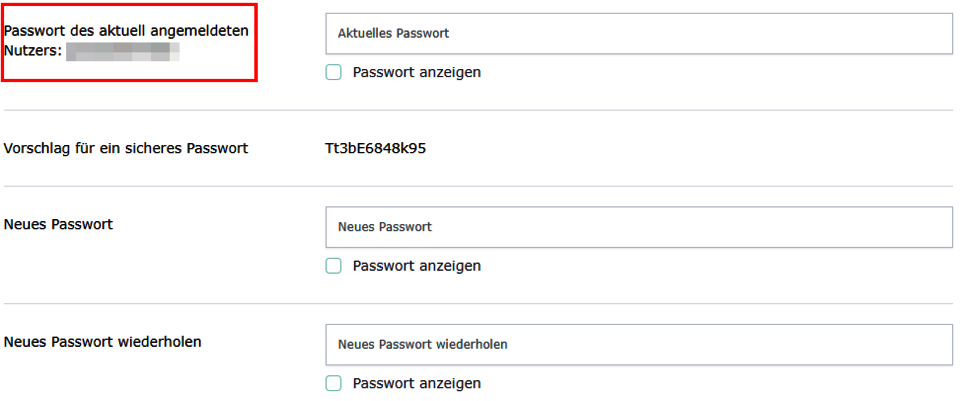Focus the "Neues Passwort" input field
Screen dimensions: 960x401
(x=638, y=227)
